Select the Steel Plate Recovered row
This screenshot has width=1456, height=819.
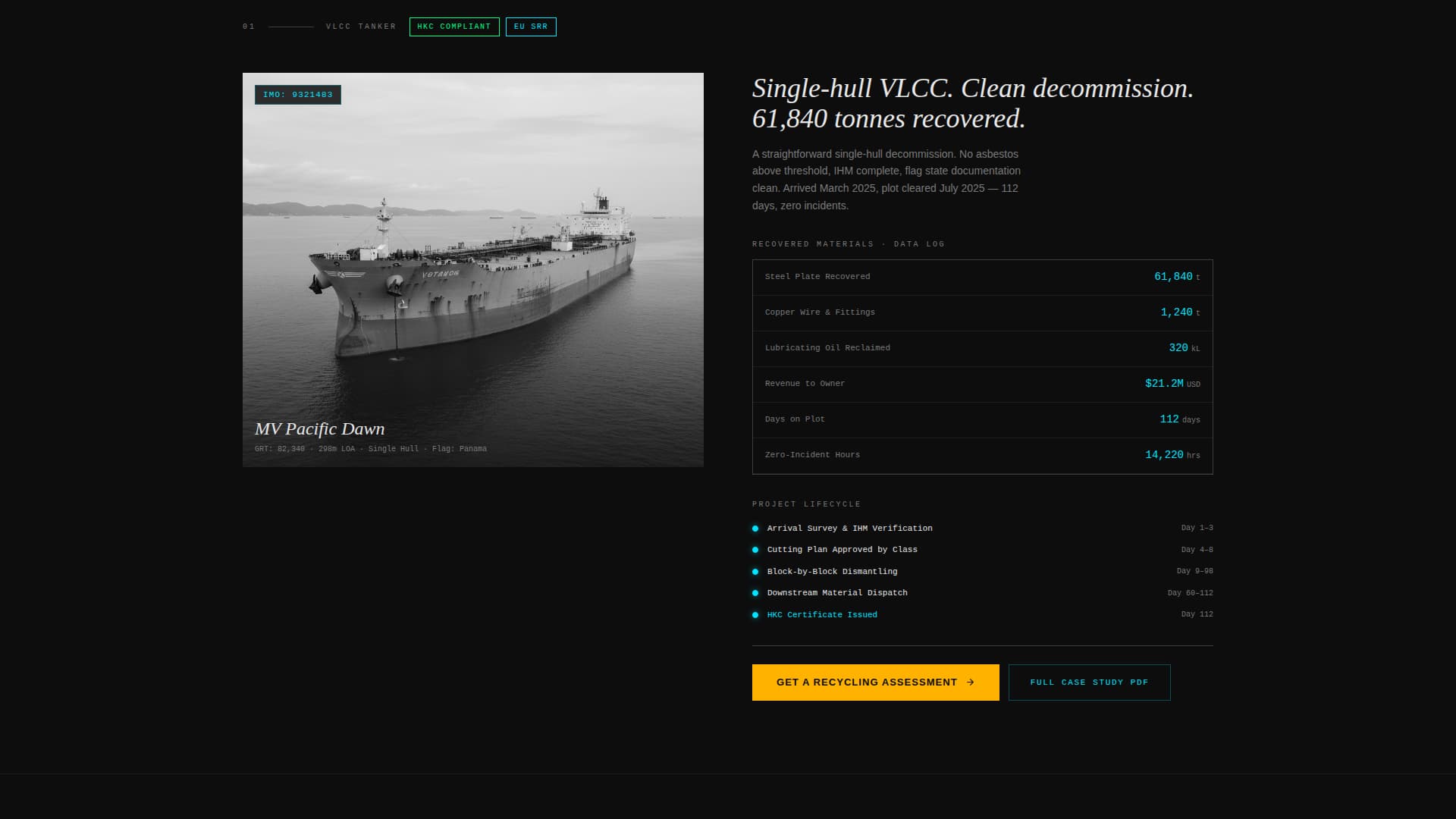983,278
